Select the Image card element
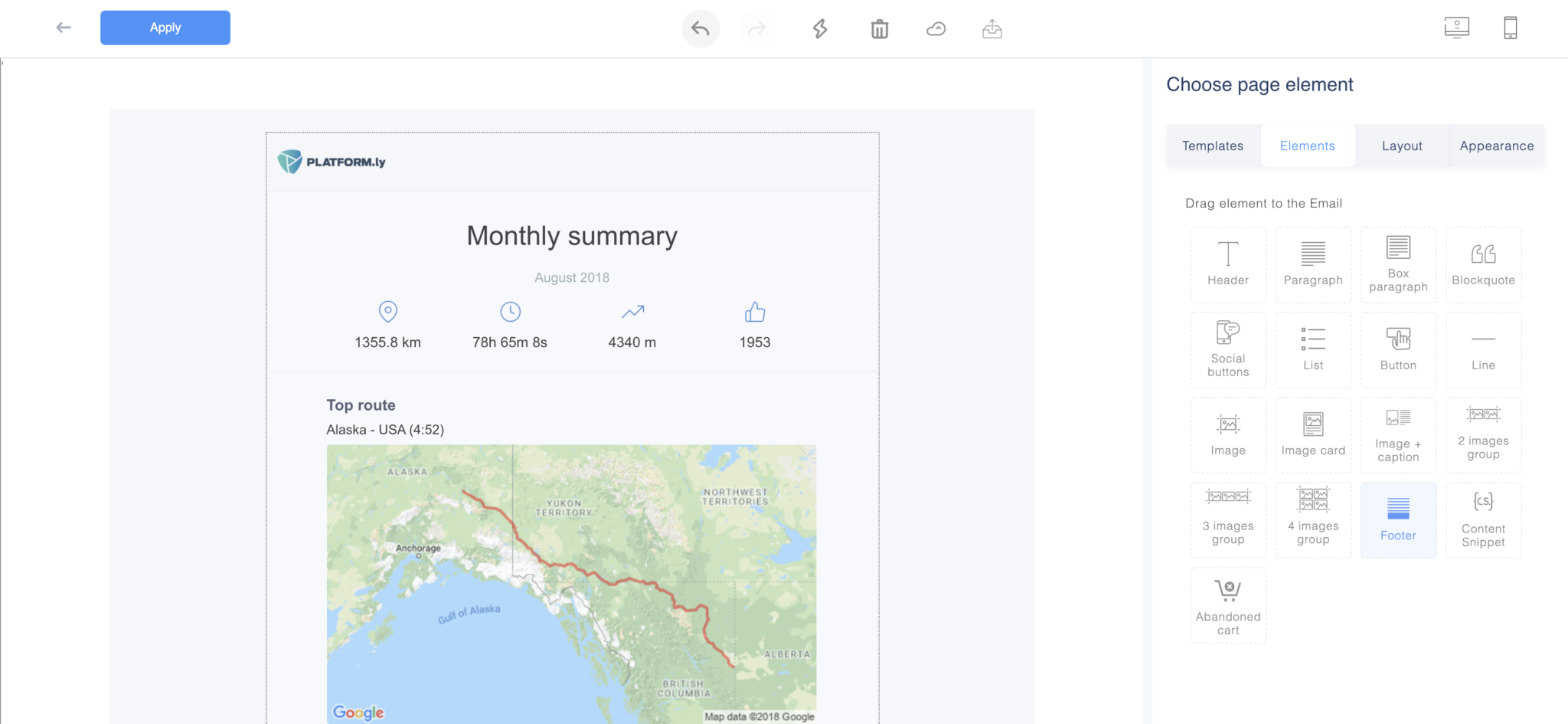This screenshot has height=724, width=1568. (1313, 434)
